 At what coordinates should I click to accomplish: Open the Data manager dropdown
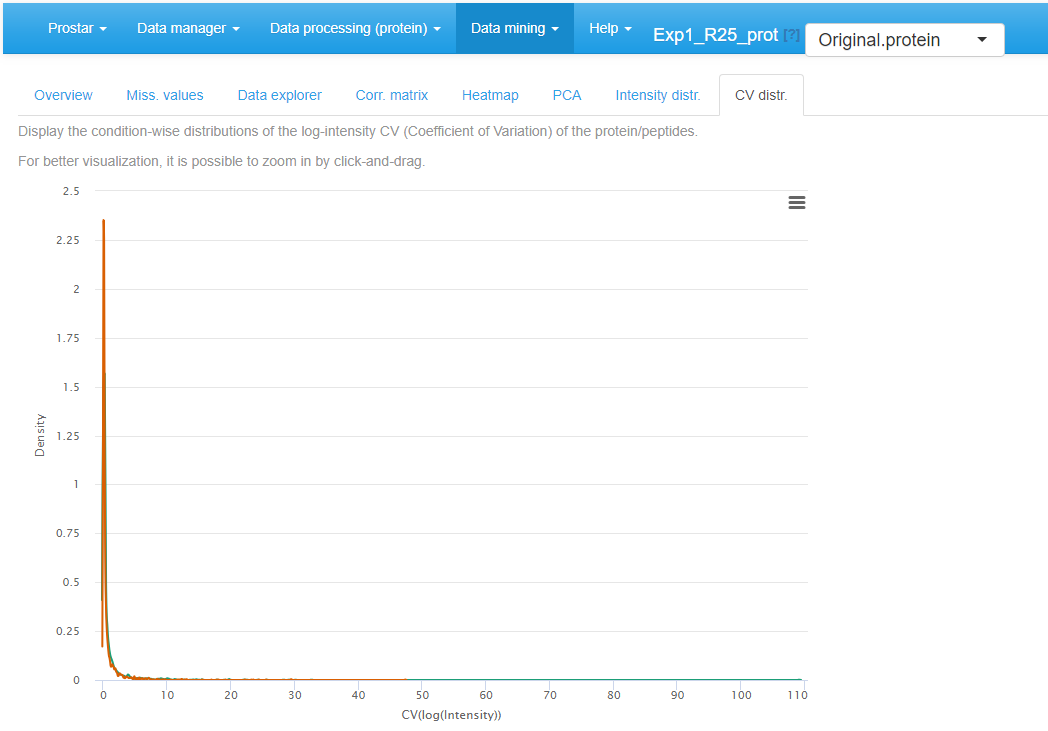pos(188,28)
